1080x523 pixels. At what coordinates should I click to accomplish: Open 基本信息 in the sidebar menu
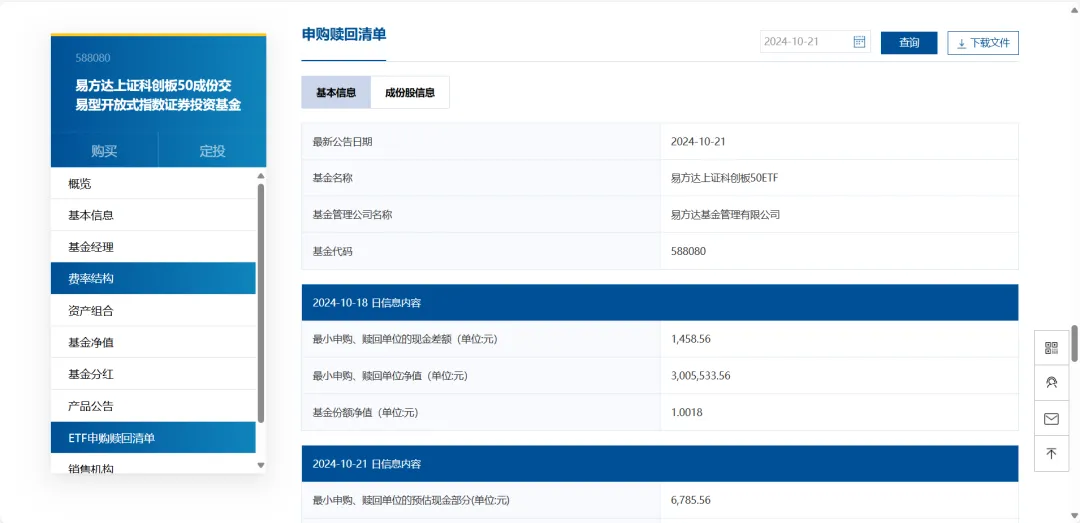(x=153, y=215)
